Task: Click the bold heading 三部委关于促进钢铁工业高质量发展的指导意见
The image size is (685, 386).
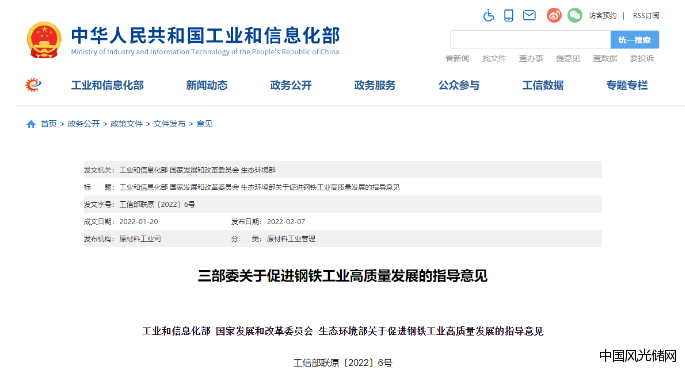Action: click(342, 276)
